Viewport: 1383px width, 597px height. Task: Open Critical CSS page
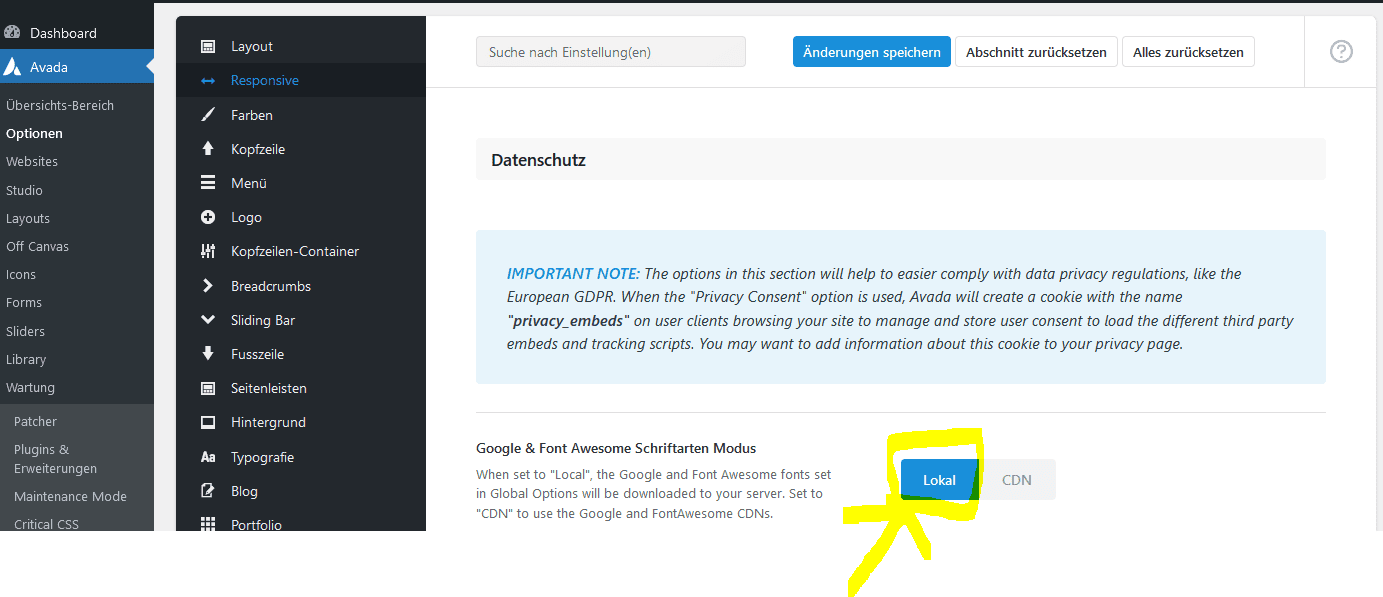coord(46,524)
